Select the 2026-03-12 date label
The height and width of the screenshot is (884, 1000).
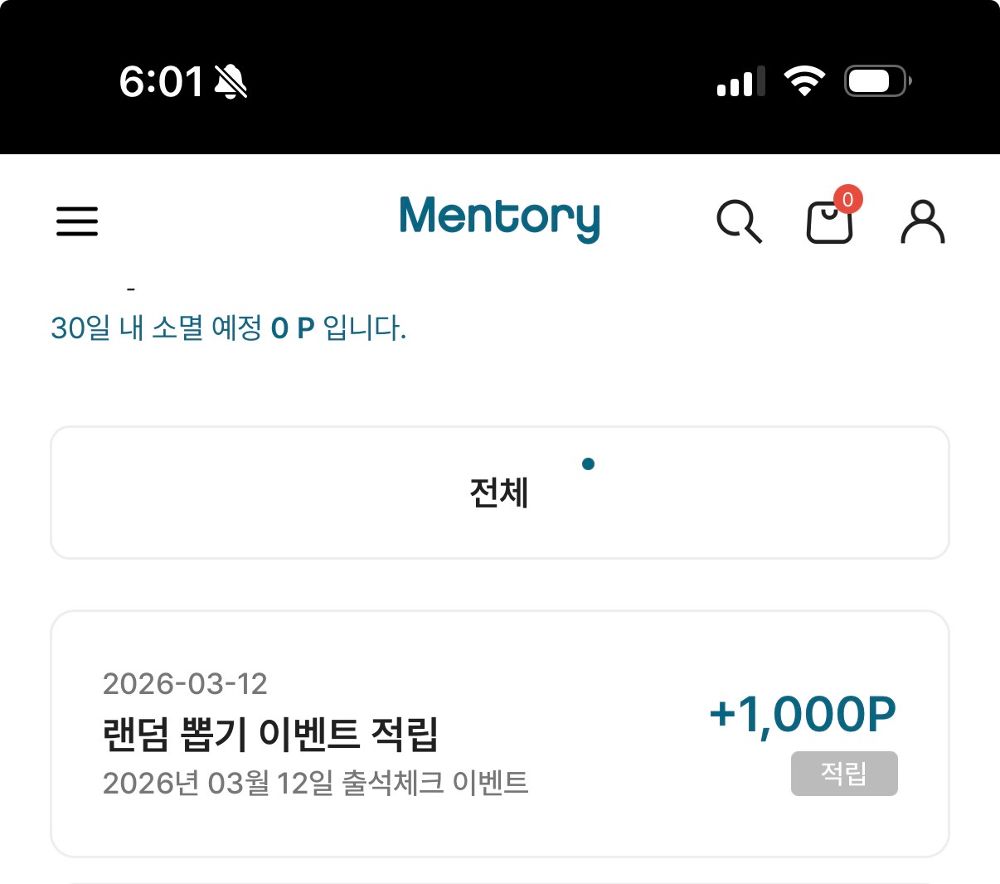coord(185,684)
